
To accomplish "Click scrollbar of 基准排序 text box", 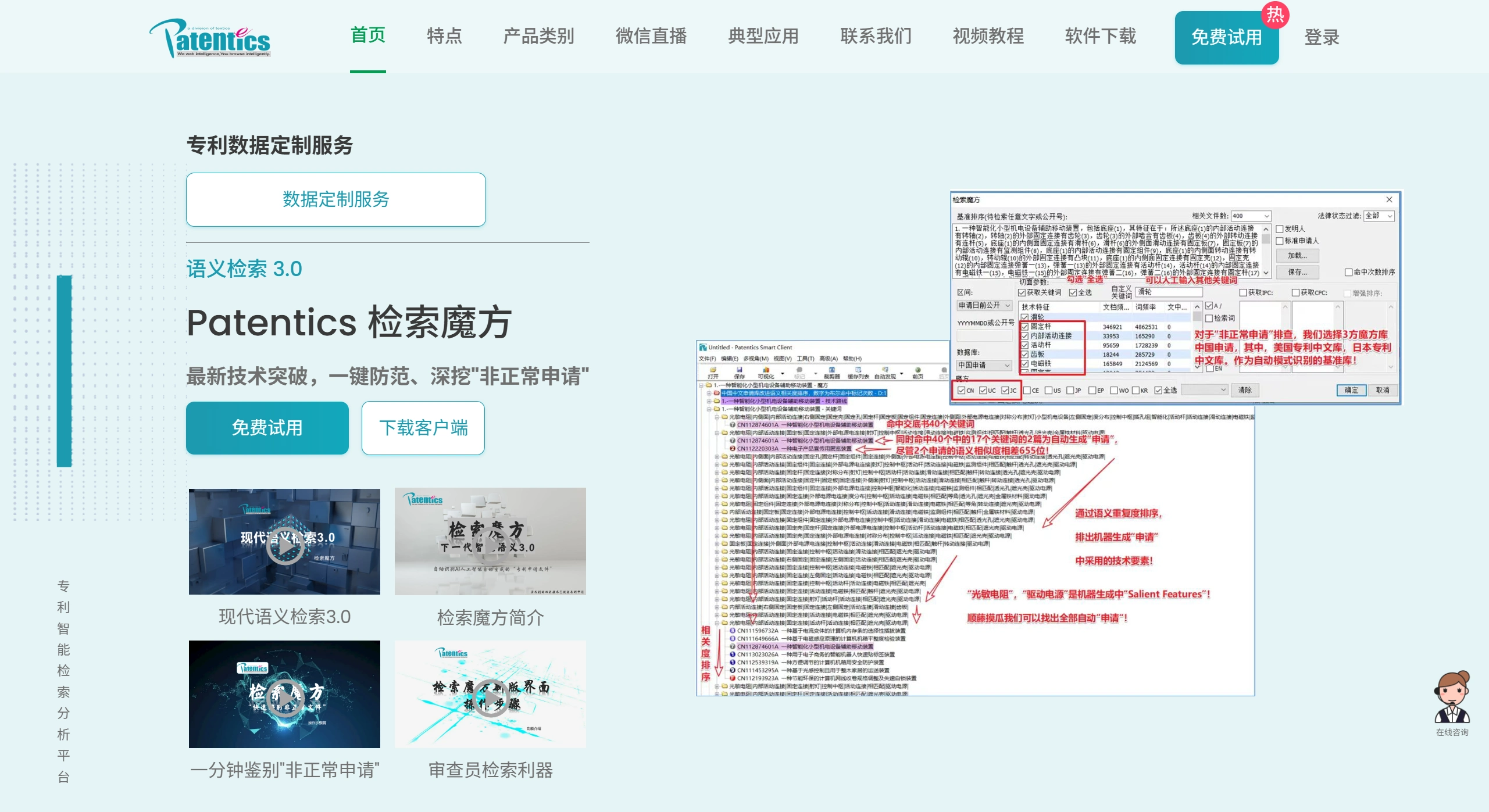I will 1266,251.
